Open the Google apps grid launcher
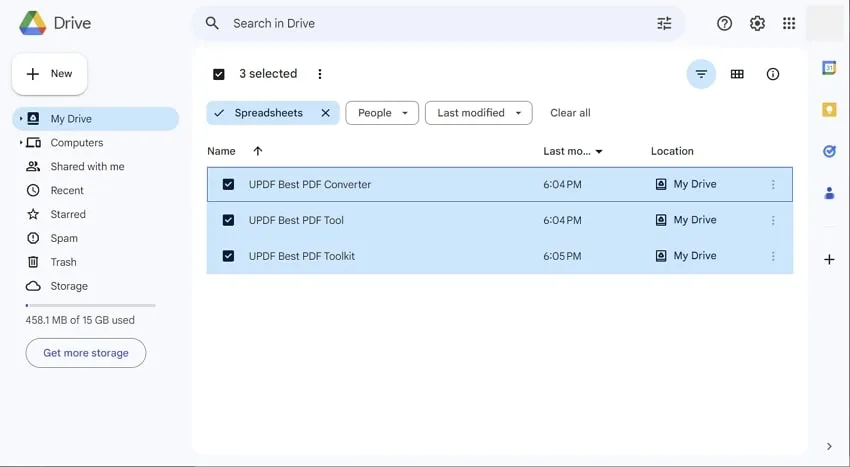 789,23
